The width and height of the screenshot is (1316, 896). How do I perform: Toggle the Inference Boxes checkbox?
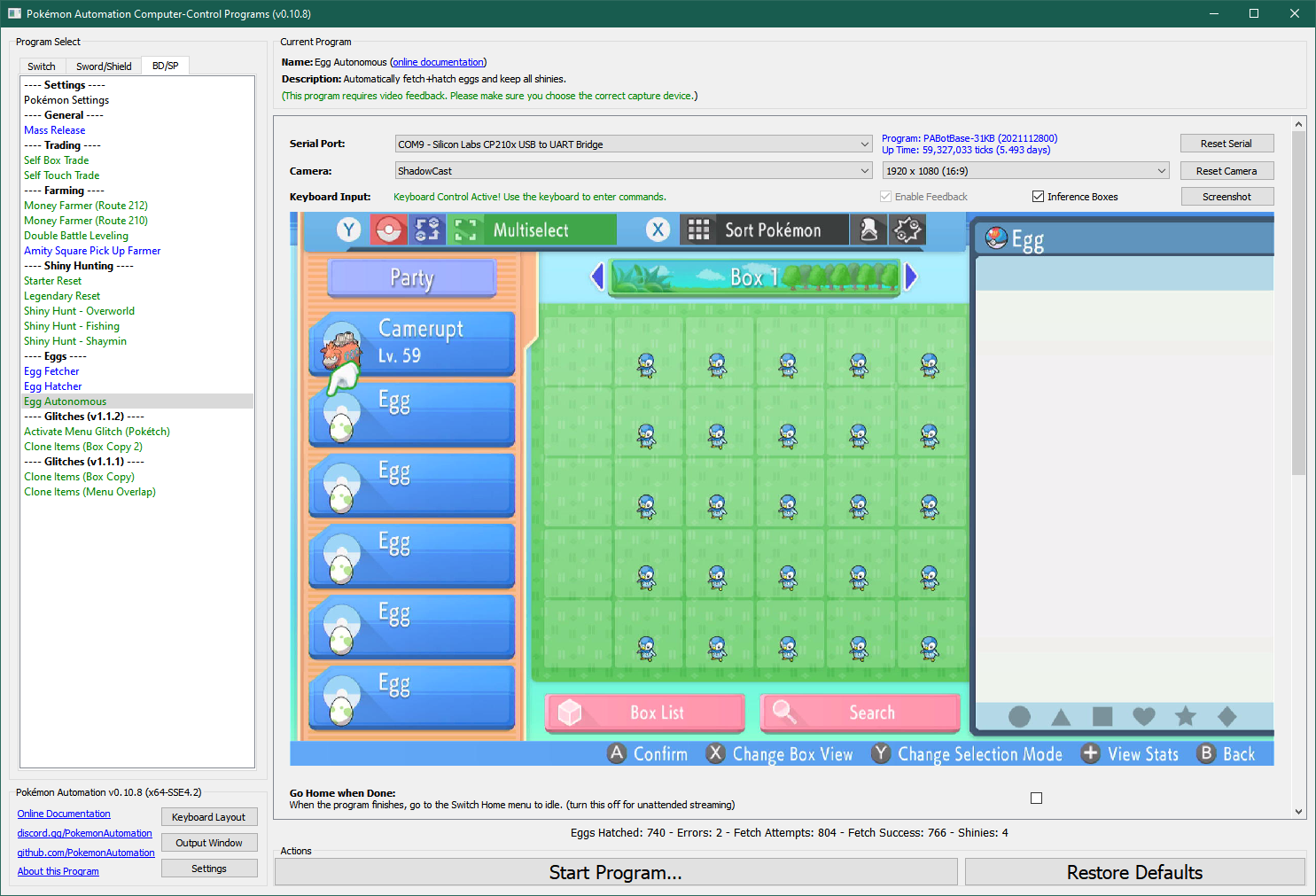point(1038,197)
